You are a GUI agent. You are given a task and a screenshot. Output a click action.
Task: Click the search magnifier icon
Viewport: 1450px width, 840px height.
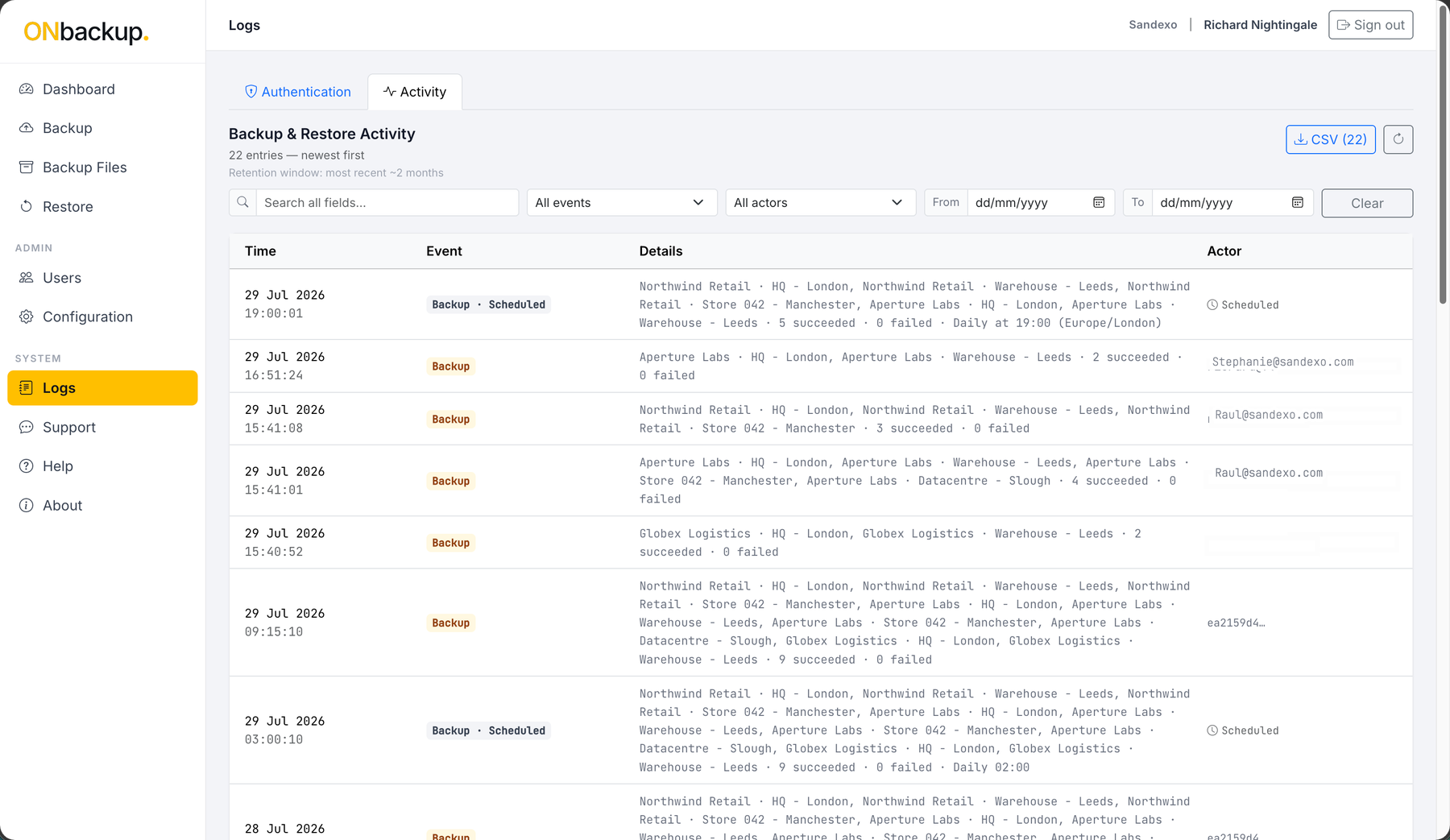click(x=242, y=203)
